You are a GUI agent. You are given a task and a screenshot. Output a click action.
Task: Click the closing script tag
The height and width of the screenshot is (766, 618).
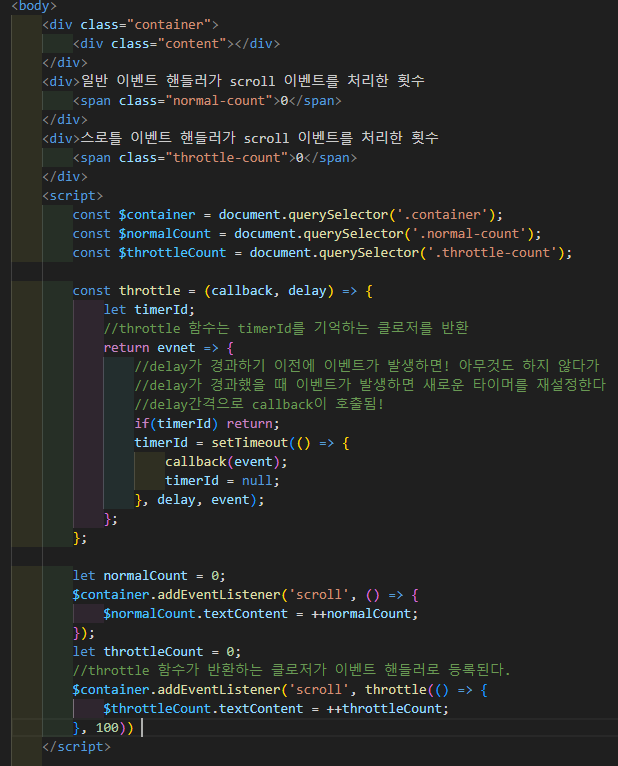tap(77, 747)
